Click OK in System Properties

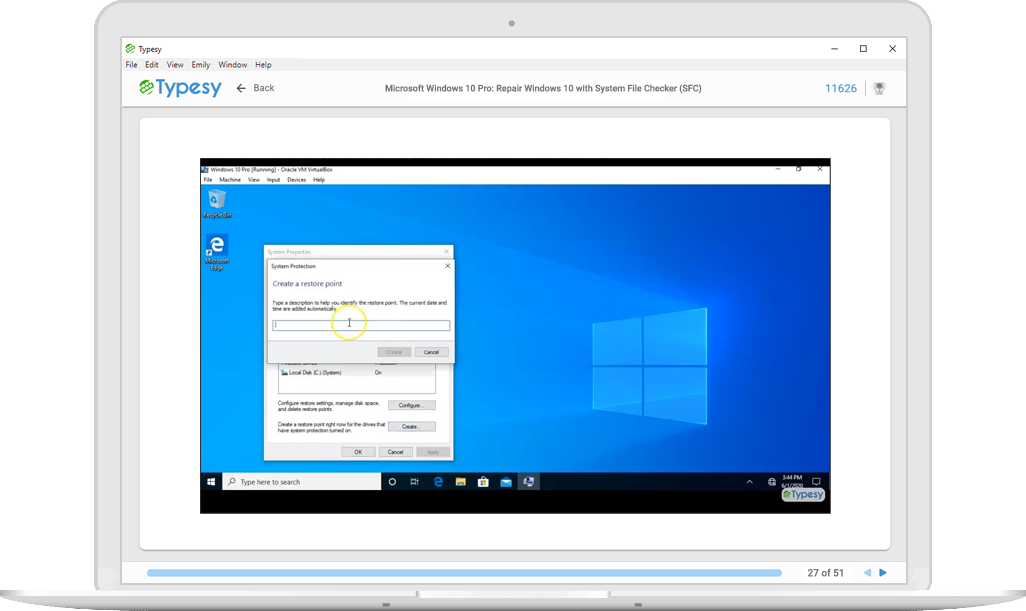[x=358, y=452]
